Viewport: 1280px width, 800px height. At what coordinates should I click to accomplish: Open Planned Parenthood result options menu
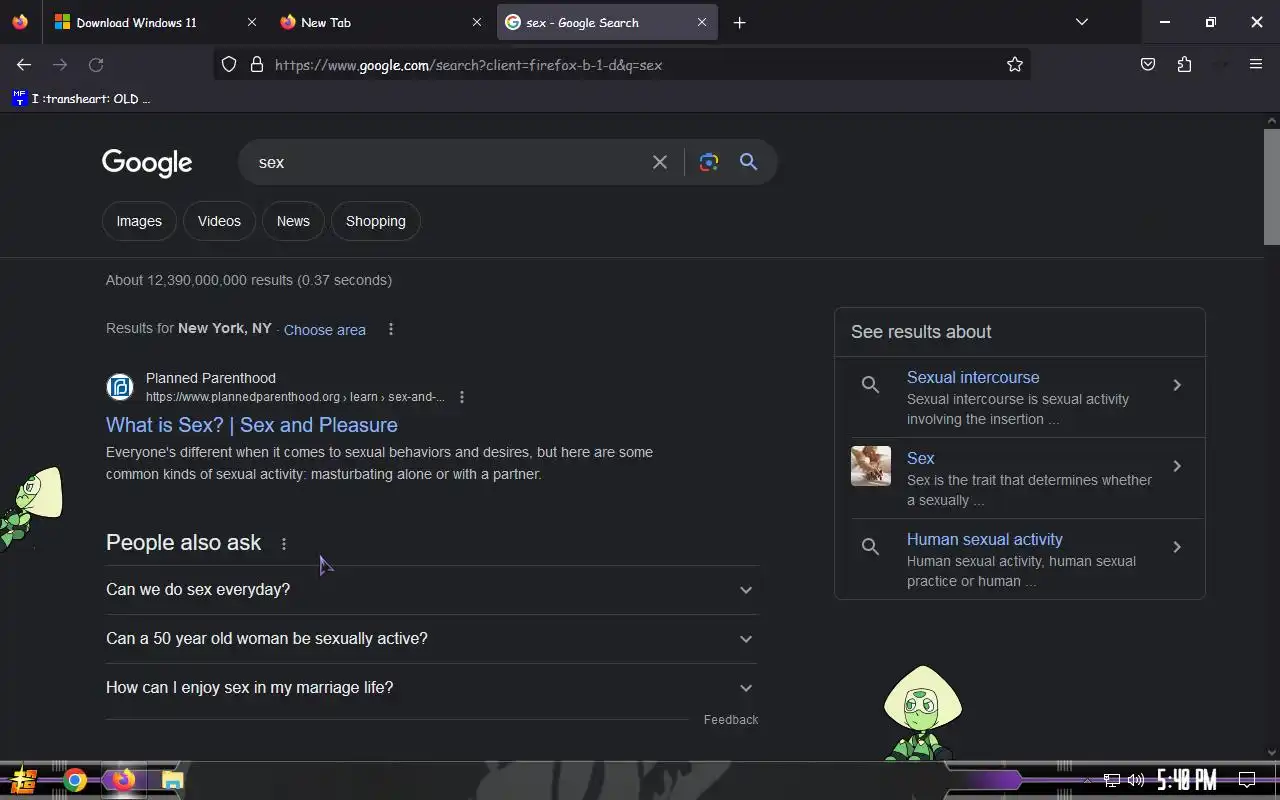point(462,397)
